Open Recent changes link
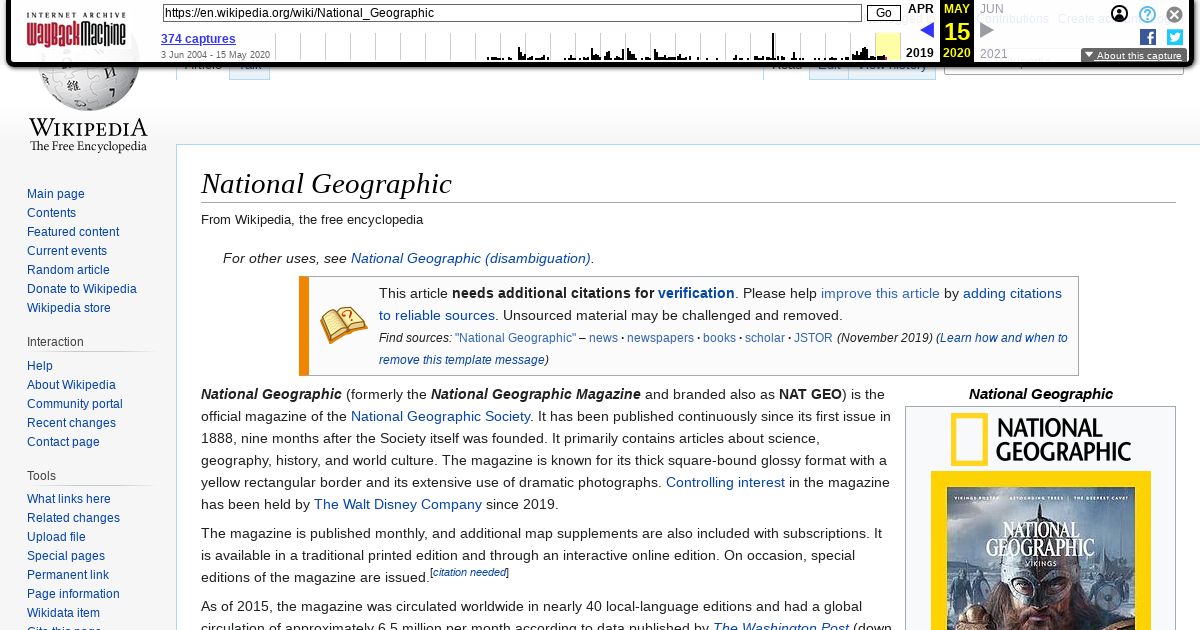The width and height of the screenshot is (1200, 630). click(71, 423)
